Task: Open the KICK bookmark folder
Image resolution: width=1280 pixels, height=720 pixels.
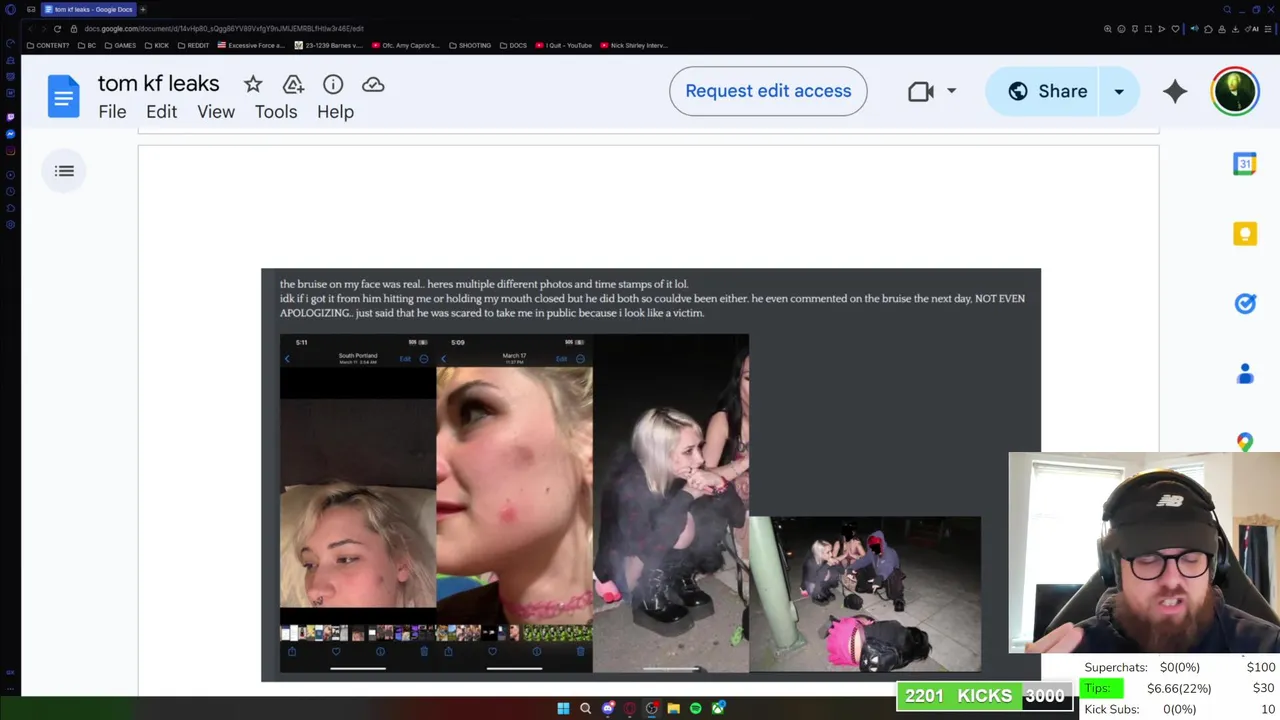Action: click(x=157, y=45)
